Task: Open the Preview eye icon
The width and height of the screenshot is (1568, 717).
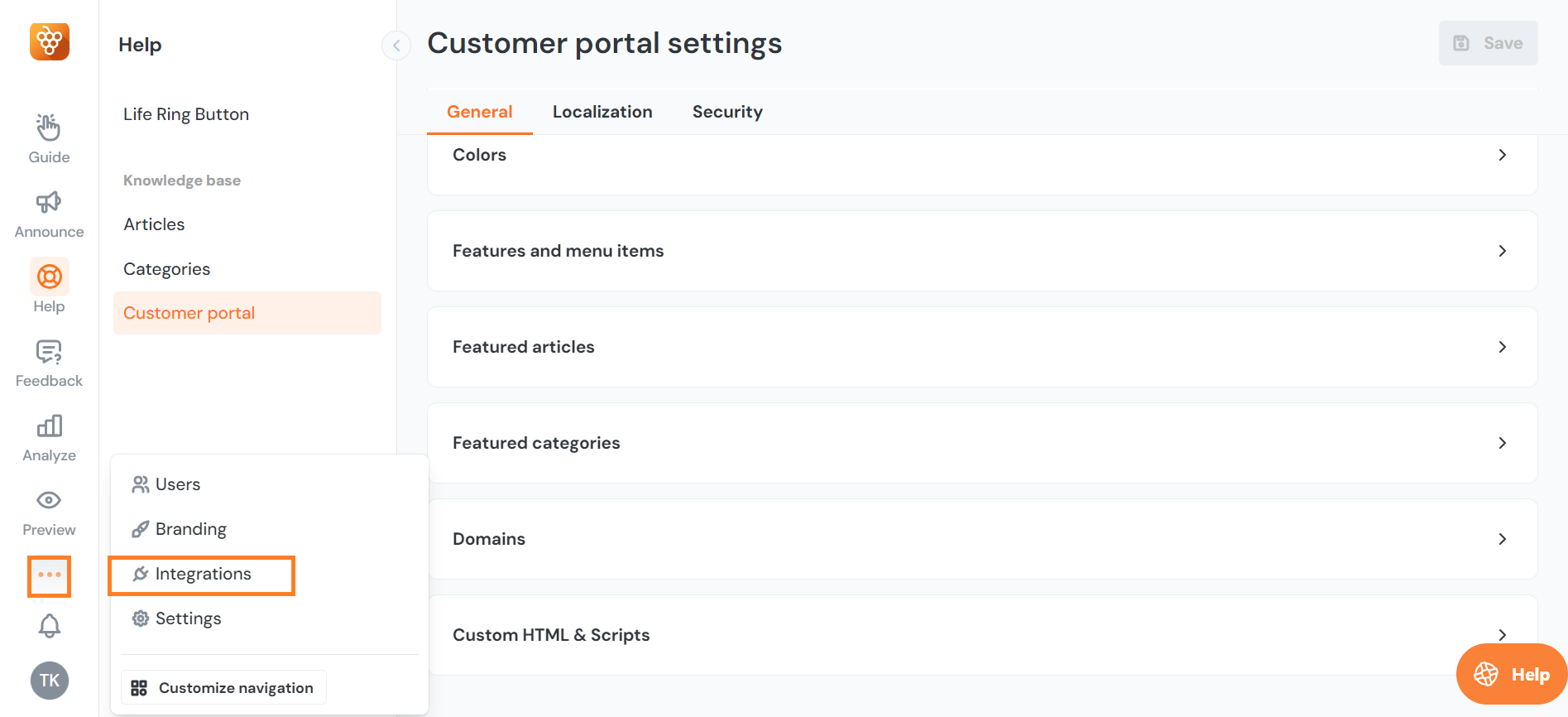Action: coord(49,501)
